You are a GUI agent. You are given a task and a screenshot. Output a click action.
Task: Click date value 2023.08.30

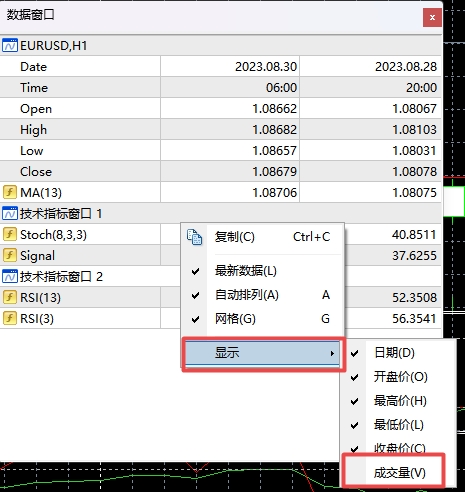point(266,67)
